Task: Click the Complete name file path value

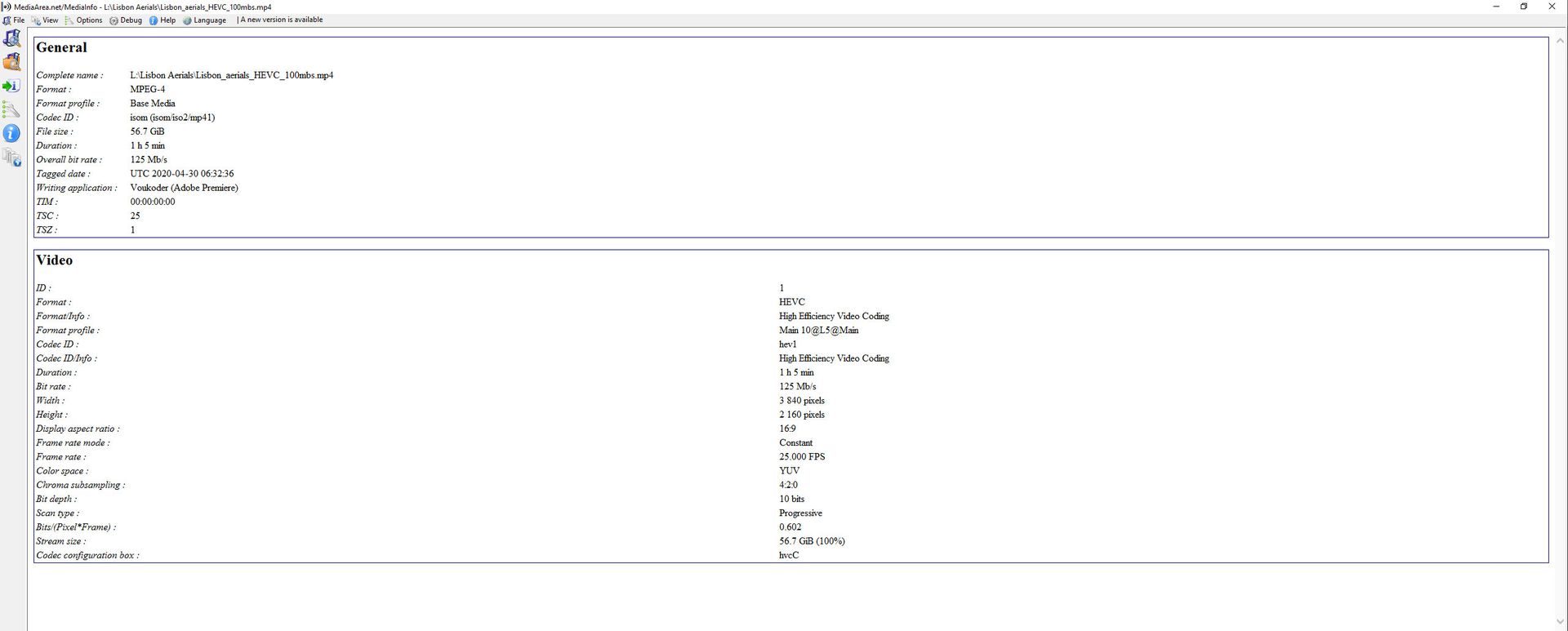Action: (231, 75)
